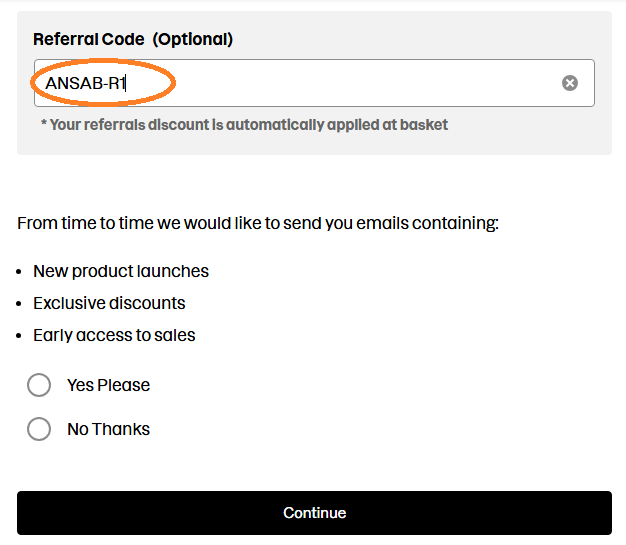Click the "Early access to sales" bullet
This screenshot has width=626, height=545.
114,335
